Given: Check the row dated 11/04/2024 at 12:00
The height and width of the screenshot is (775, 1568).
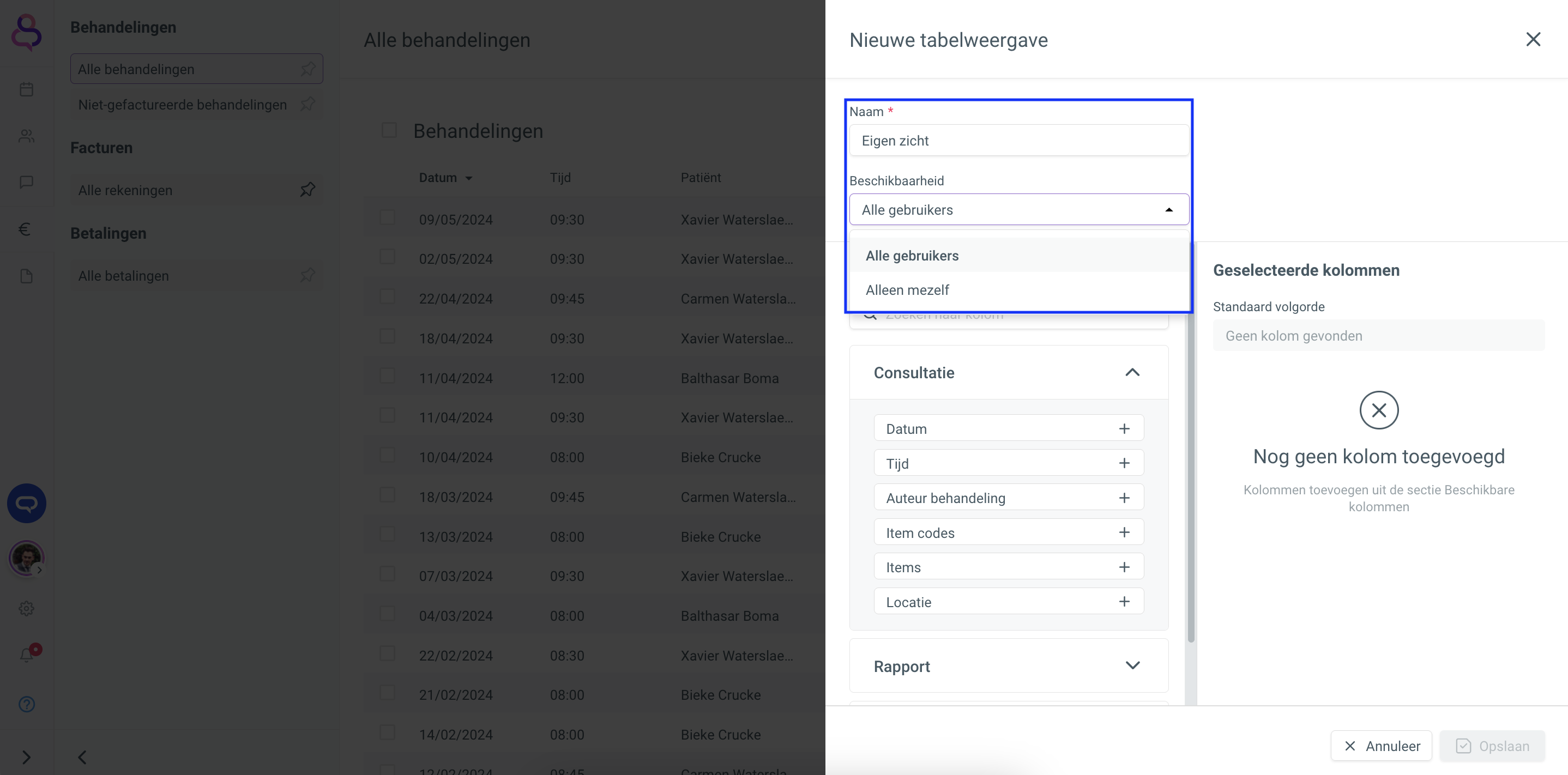Looking at the screenshot, I should pos(387,376).
